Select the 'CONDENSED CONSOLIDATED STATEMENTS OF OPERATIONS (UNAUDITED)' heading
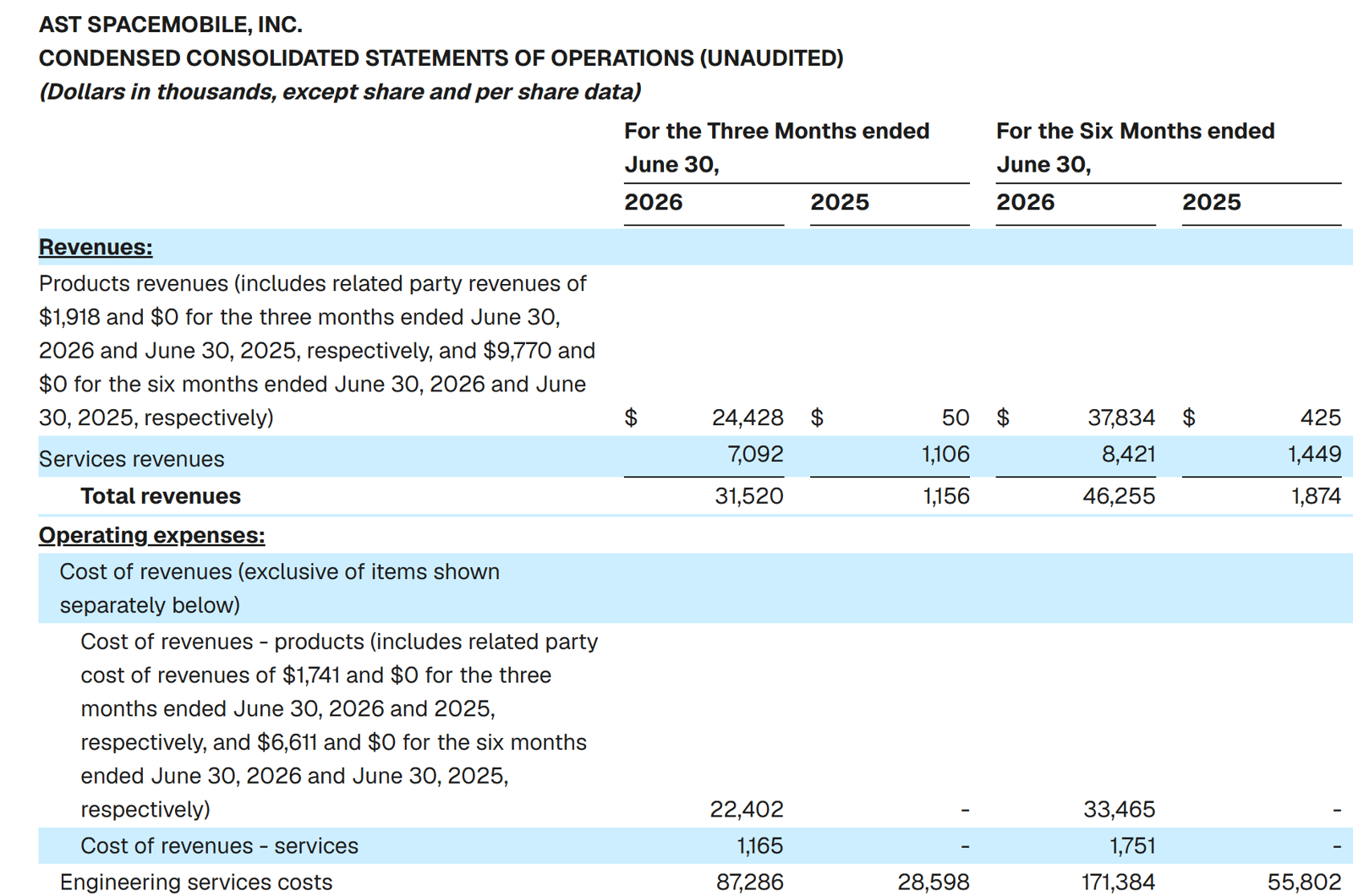The width and height of the screenshot is (1353, 896). pyautogui.click(x=441, y=58)
